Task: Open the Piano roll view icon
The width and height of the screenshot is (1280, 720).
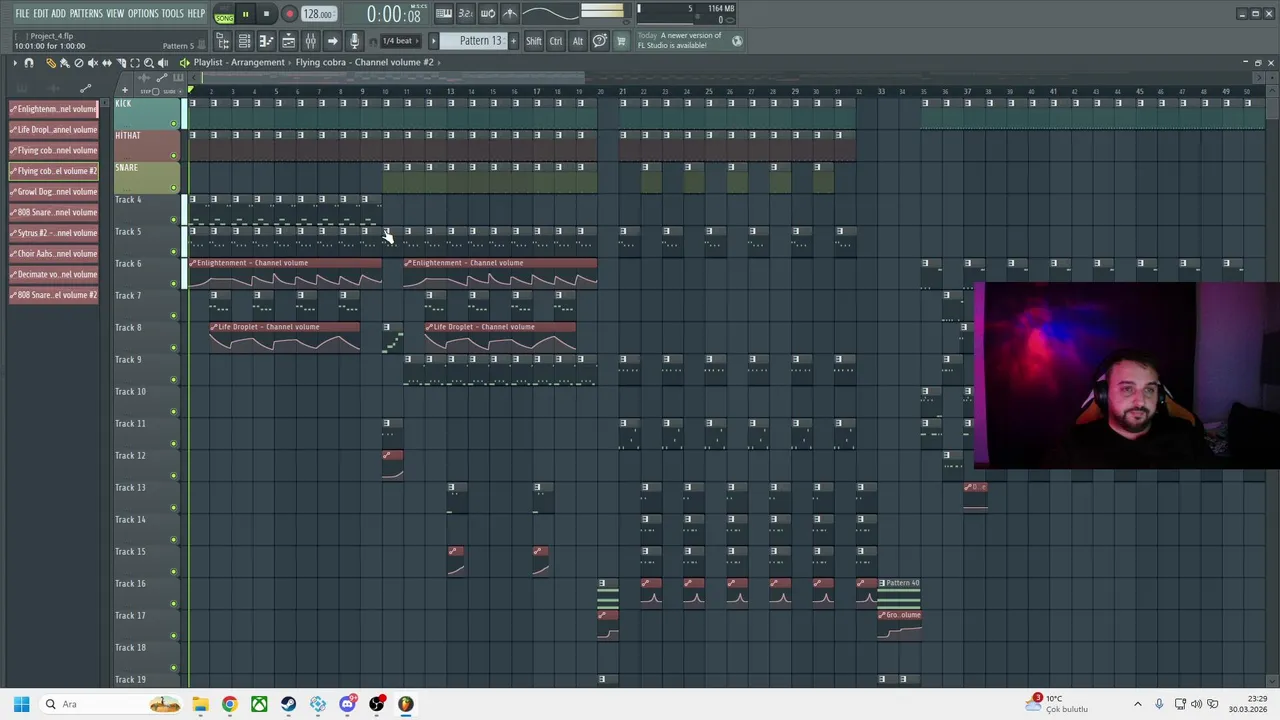Action: (x=266, y=41)
